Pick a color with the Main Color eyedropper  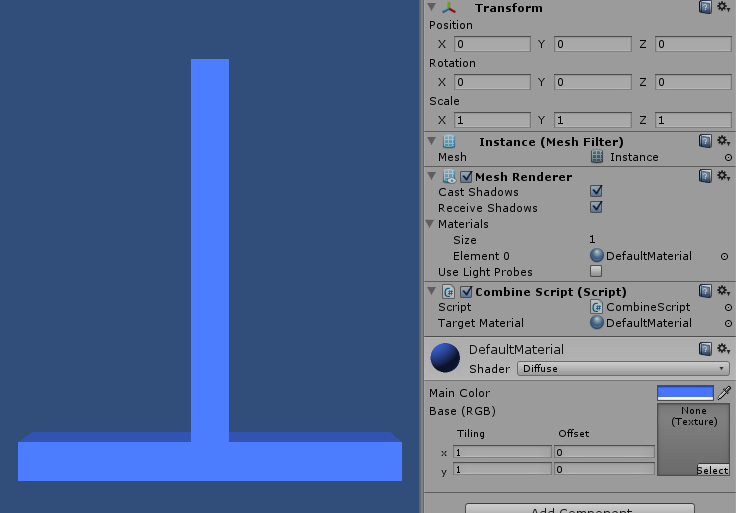click(725, 393)
